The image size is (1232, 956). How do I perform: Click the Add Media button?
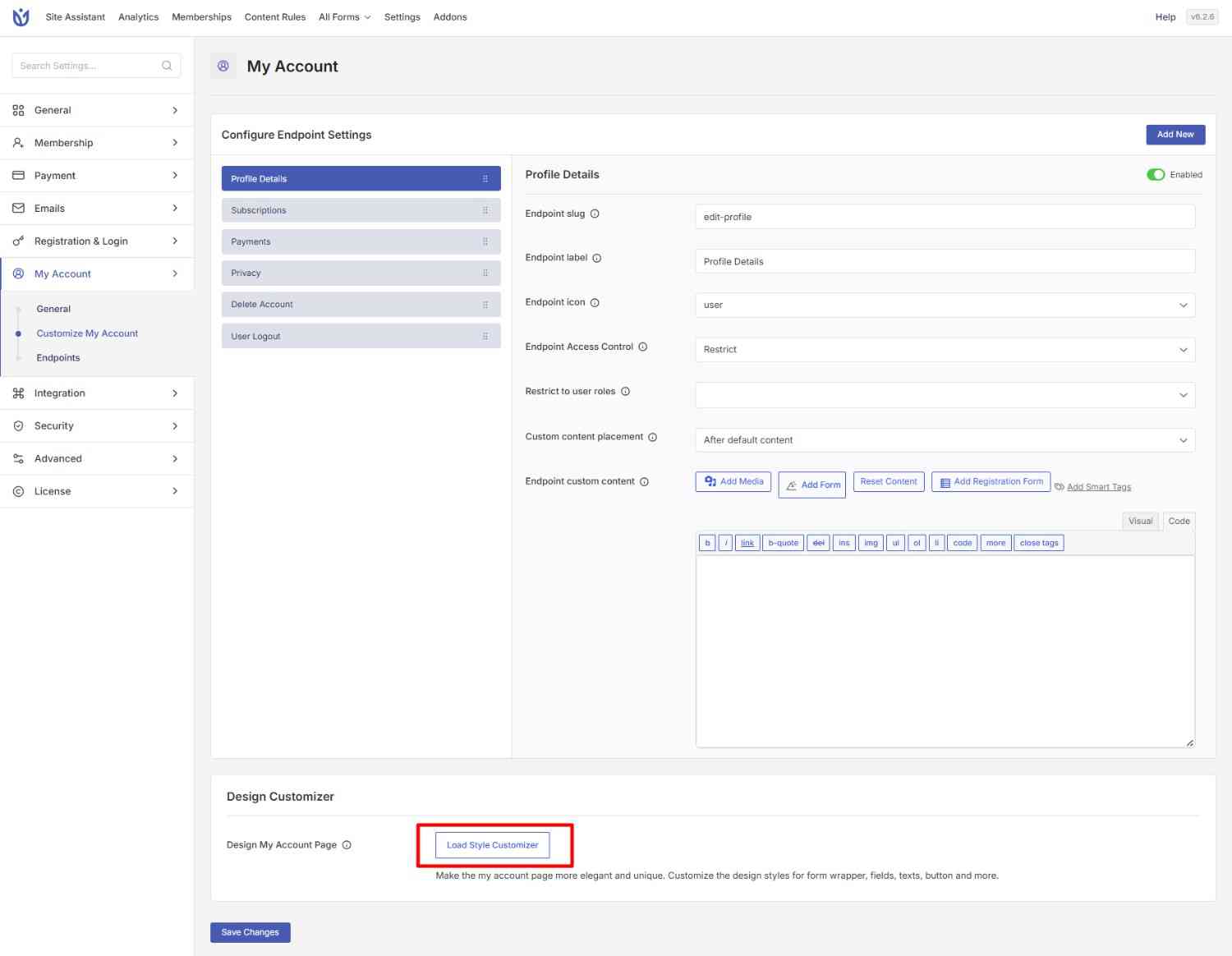pyautogui.click(x=733, y=482)
